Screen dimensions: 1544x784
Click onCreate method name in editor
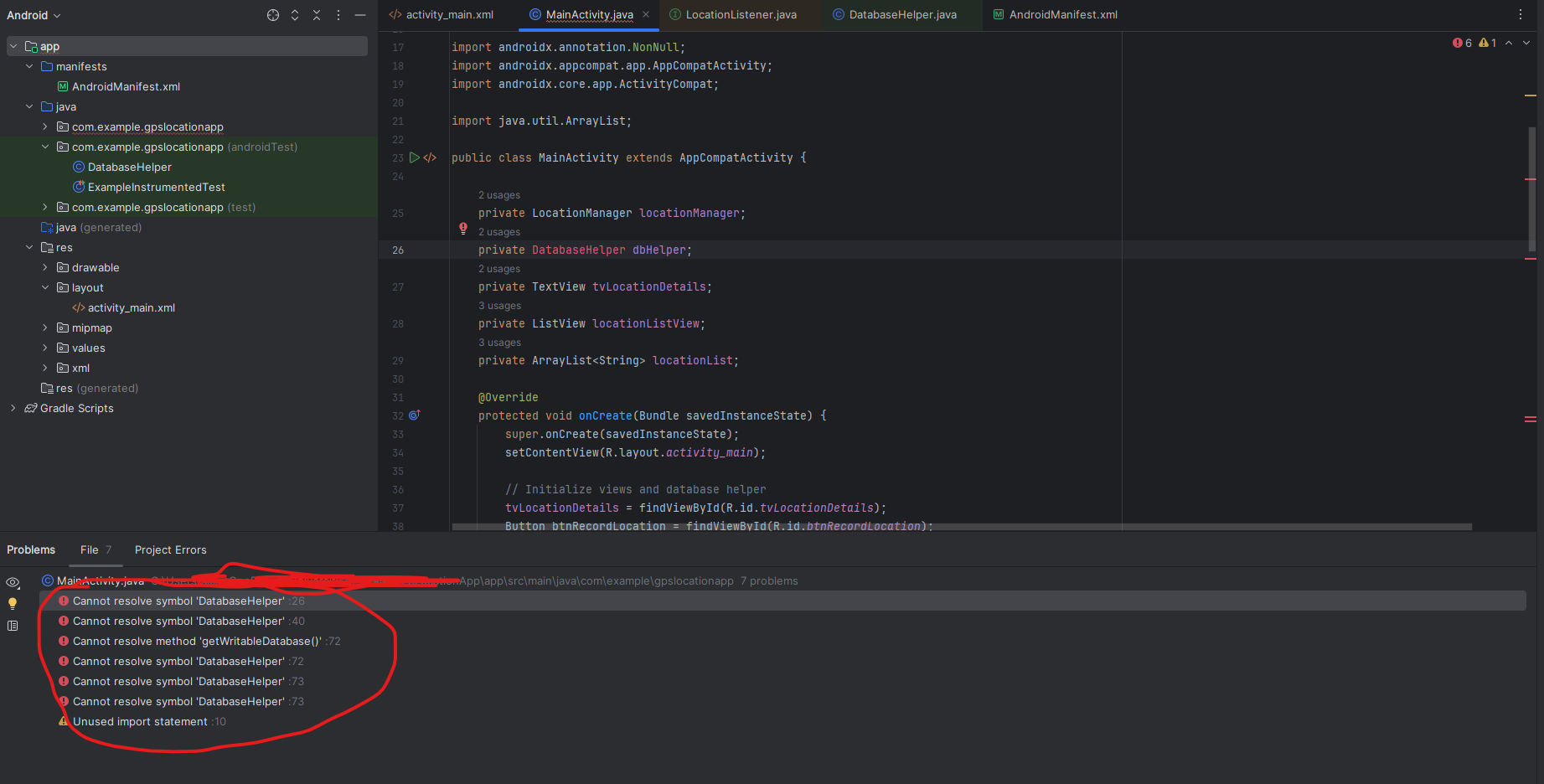606,416
